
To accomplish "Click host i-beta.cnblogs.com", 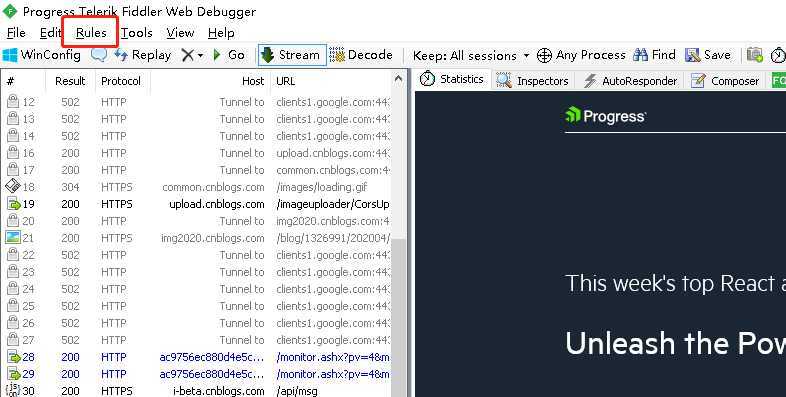I will click(219, 391).
